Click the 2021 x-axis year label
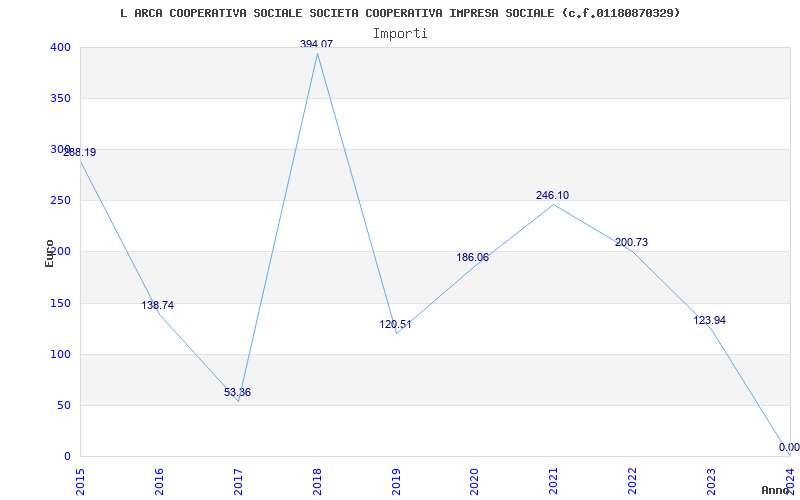The width and height of the screenshot is (800, 500). point(554,481)
